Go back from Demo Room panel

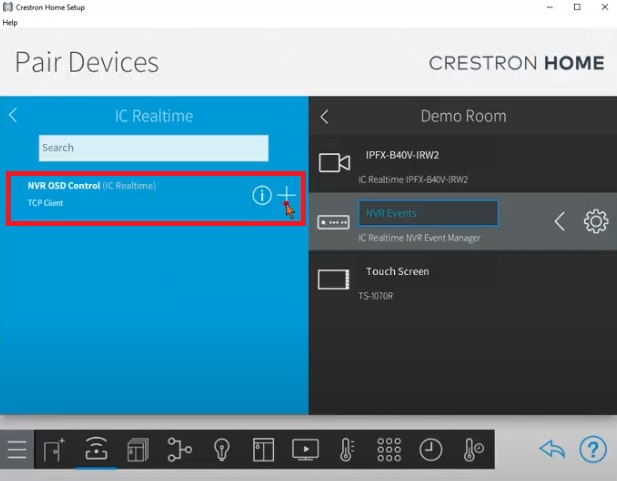pyautogui.click(x=324, y=117)
